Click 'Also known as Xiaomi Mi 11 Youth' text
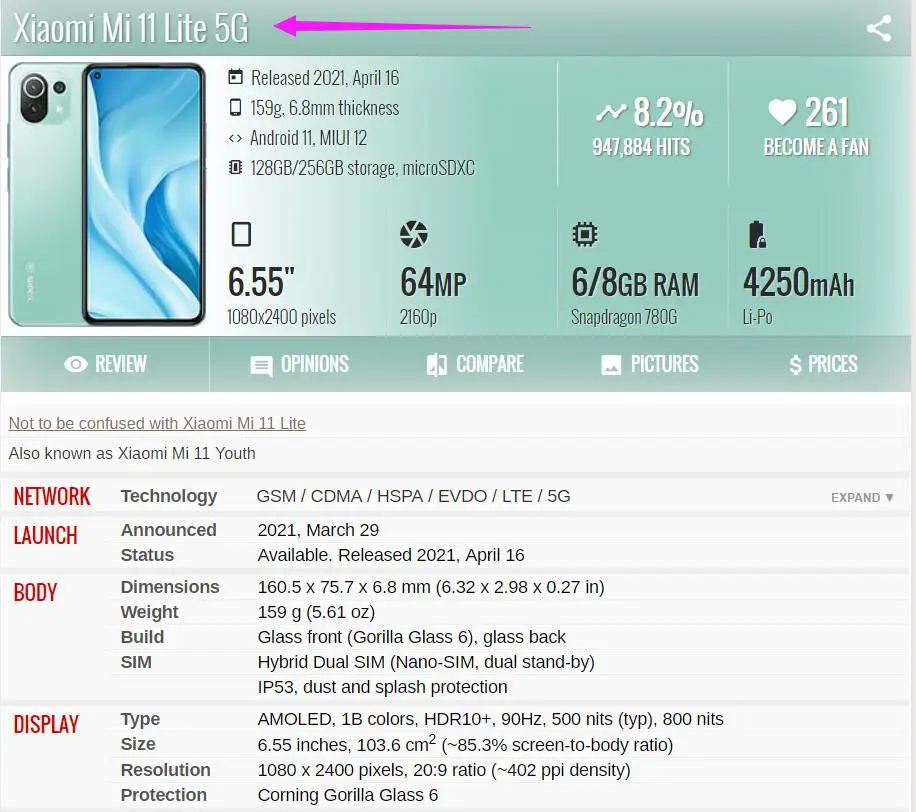916x812 pixels. pos(132,453)
